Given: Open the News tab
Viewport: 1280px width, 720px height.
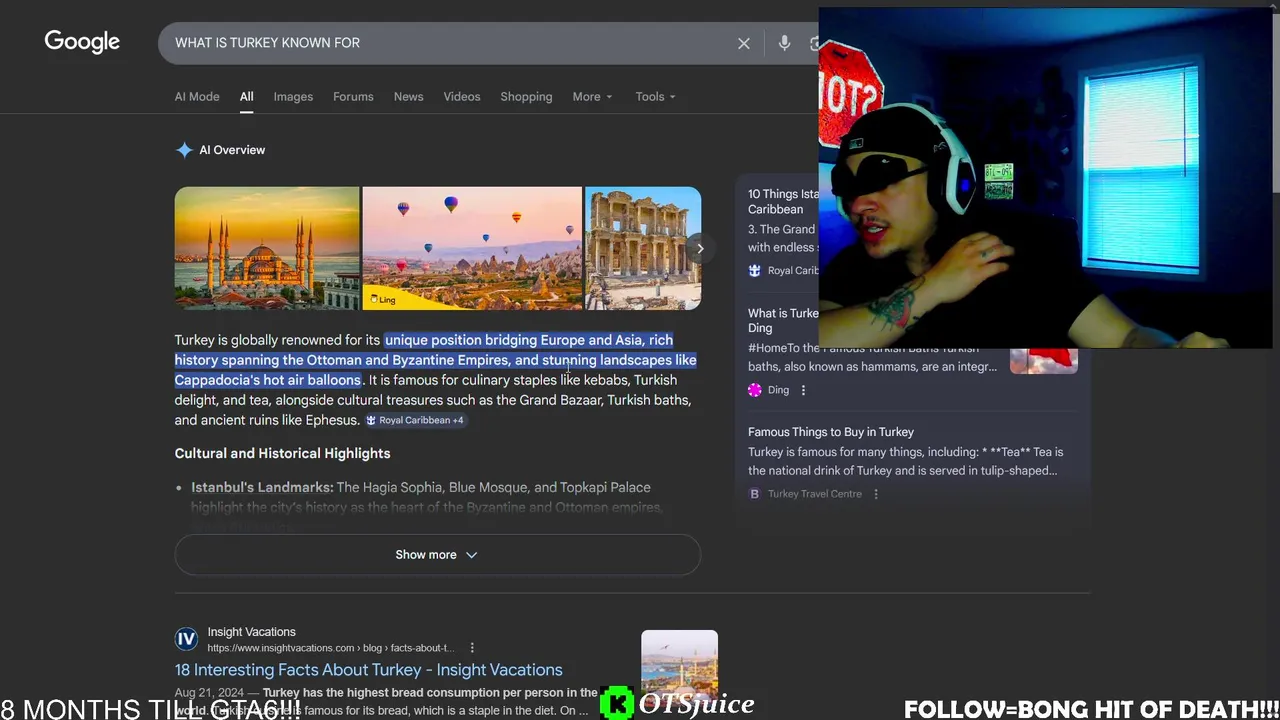Looking at the screenshot, I should 408,97.
